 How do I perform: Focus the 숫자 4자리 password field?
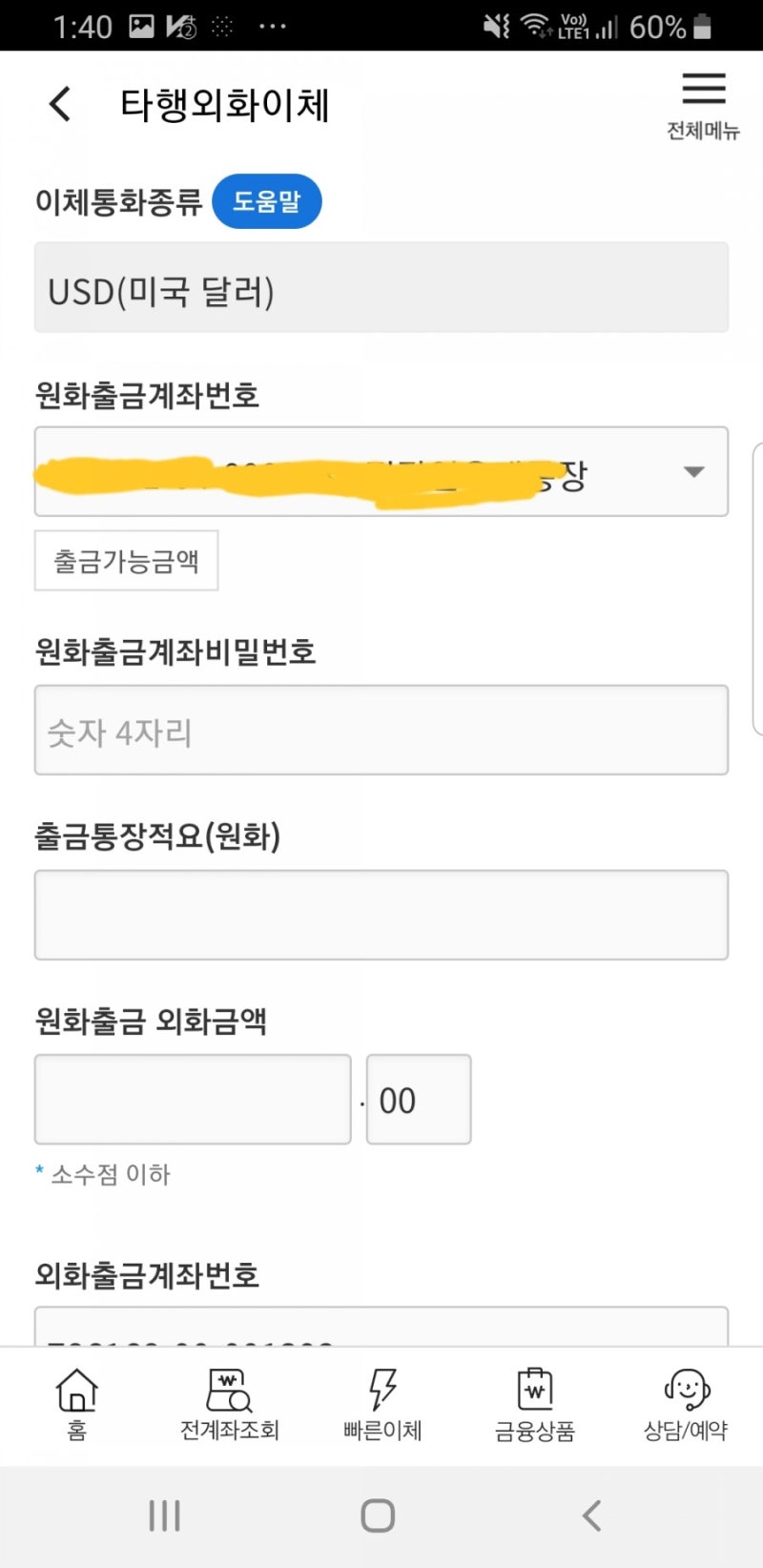click(x=381, y=730)
